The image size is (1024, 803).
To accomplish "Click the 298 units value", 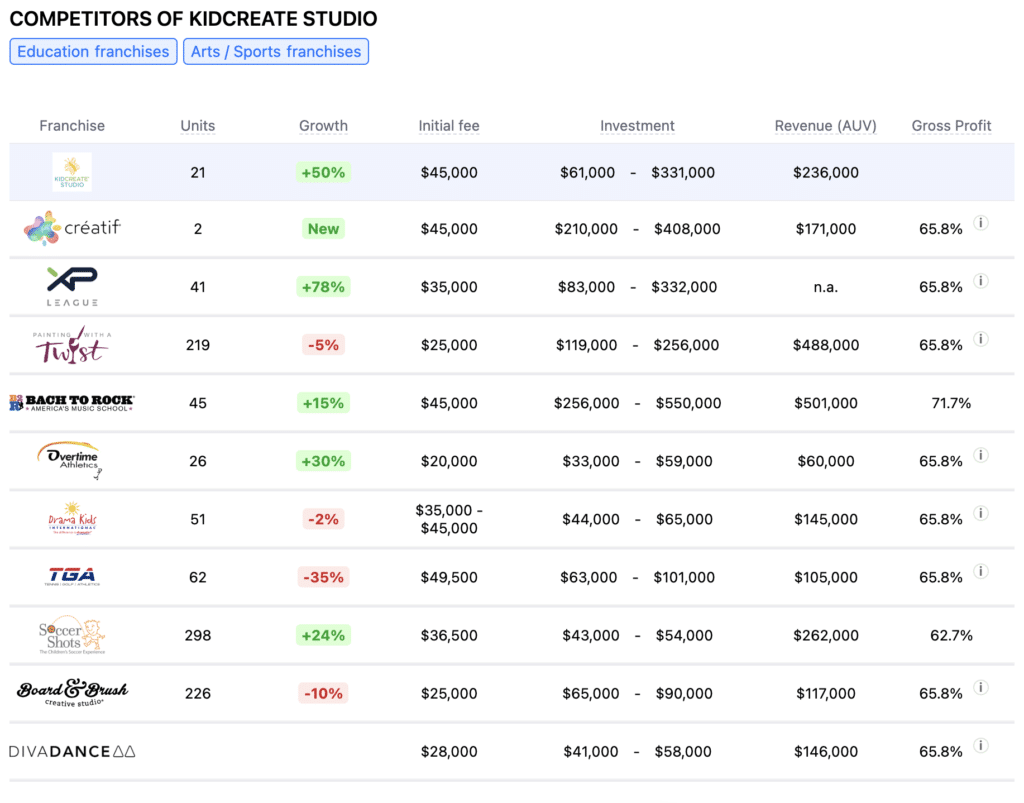I will (197, 635).
